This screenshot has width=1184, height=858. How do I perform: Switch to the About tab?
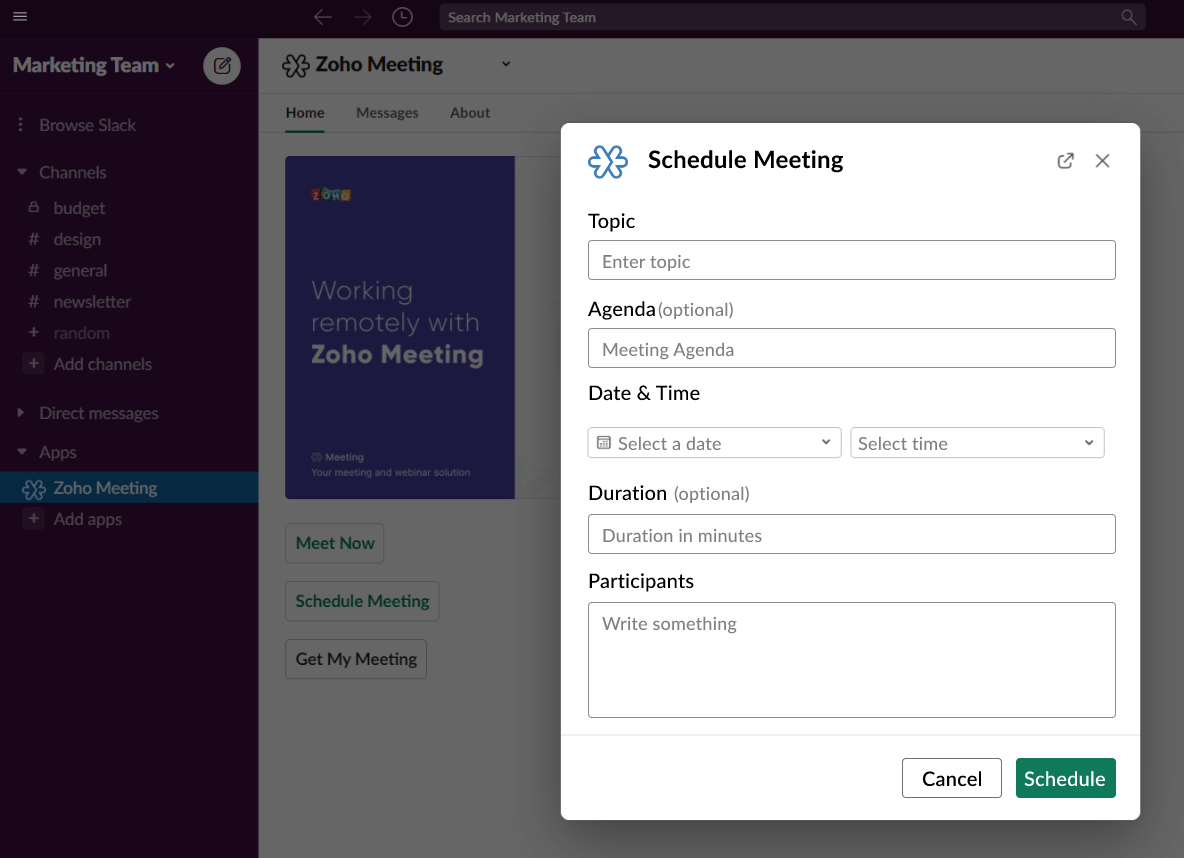[x=469, y=112]
